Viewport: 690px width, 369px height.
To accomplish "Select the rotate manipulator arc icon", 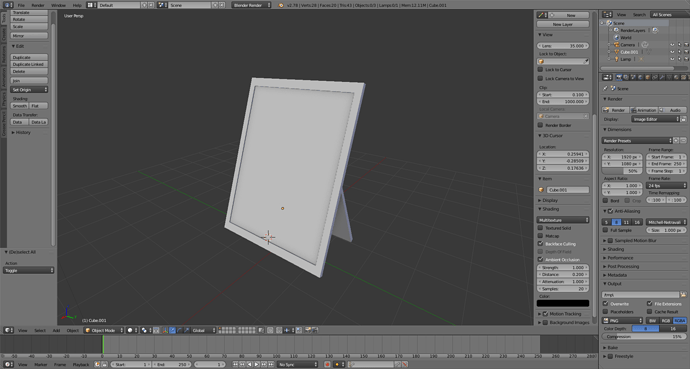I will coord(180,330).
